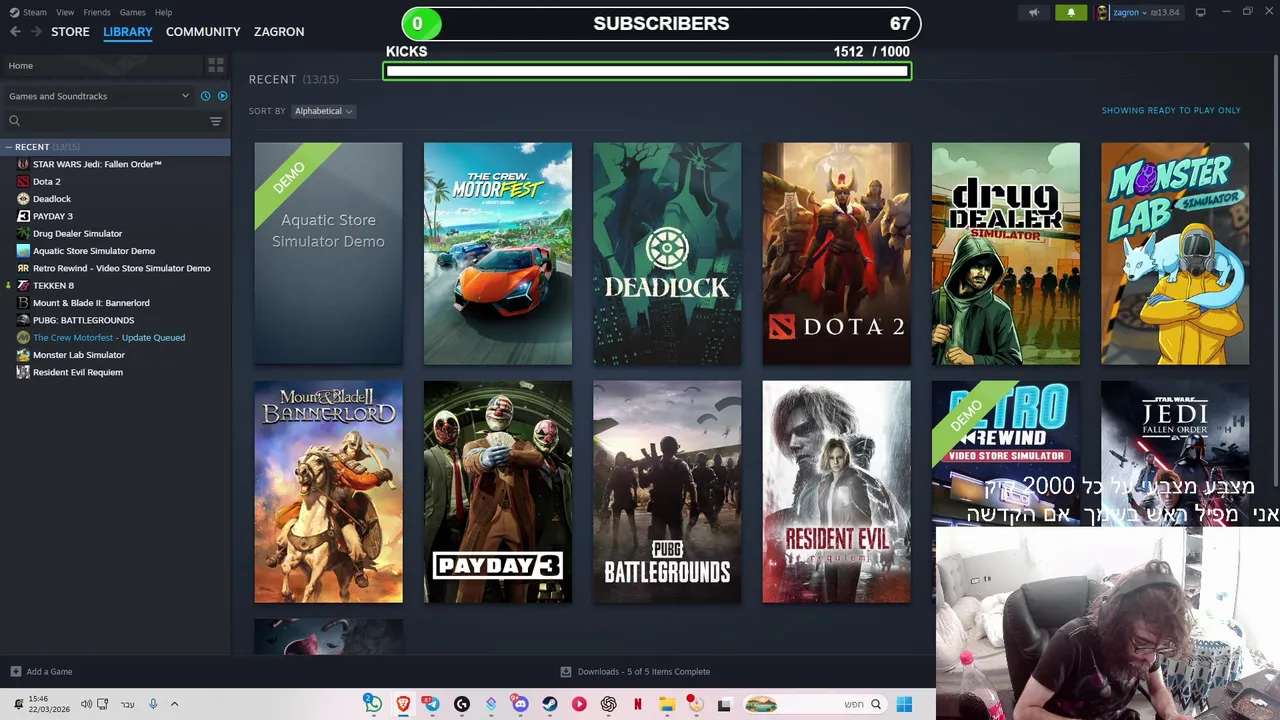Switch to the STORE tab
Screen dimensions: 1280x720
[x=70, y=32]
